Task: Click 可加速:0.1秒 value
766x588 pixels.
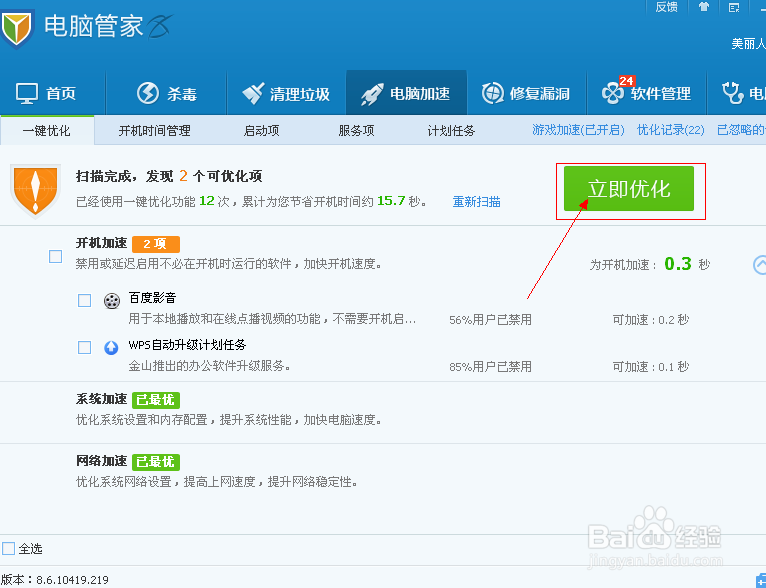Action: tap(651, 367)
